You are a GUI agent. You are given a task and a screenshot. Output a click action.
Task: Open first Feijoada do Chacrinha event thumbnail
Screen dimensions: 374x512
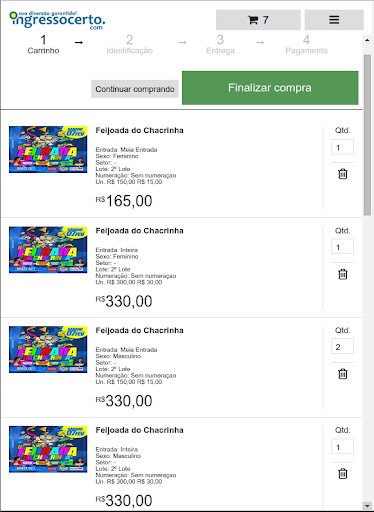tap(48, 149)
